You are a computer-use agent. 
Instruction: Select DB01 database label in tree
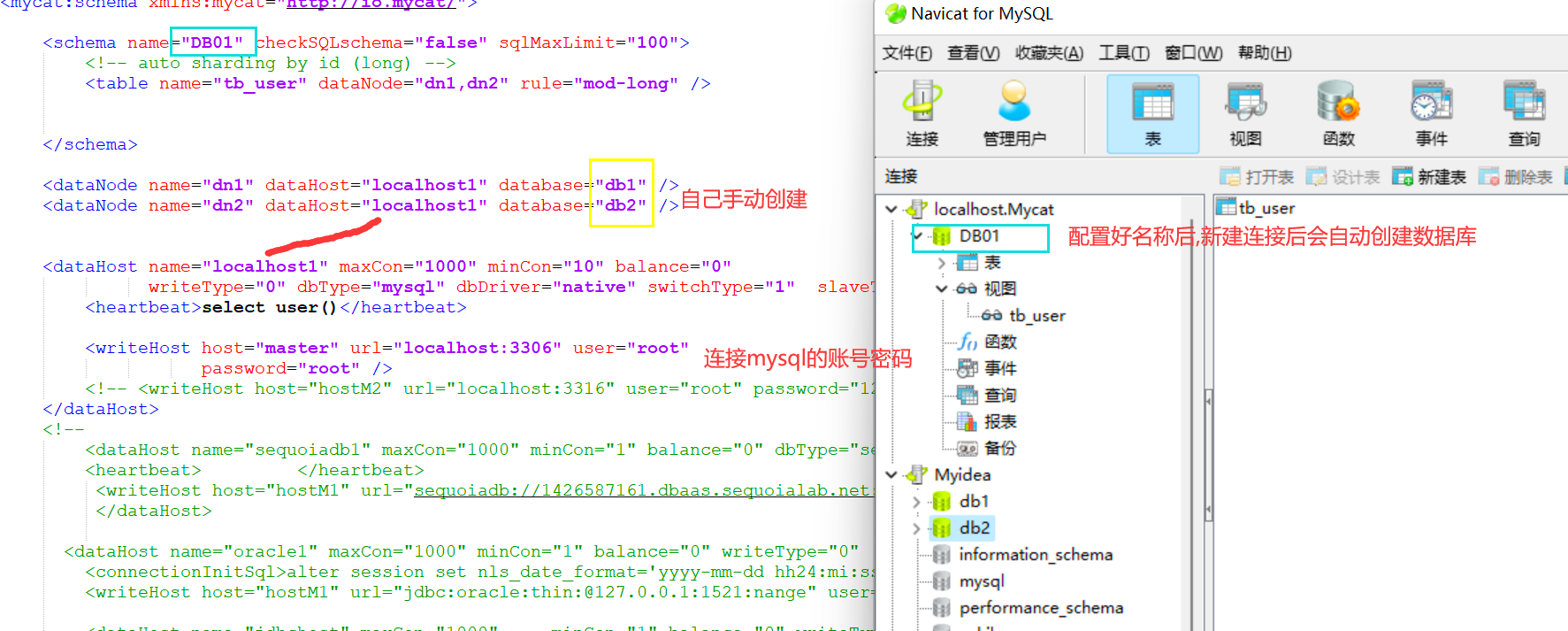tap(979, 236)
